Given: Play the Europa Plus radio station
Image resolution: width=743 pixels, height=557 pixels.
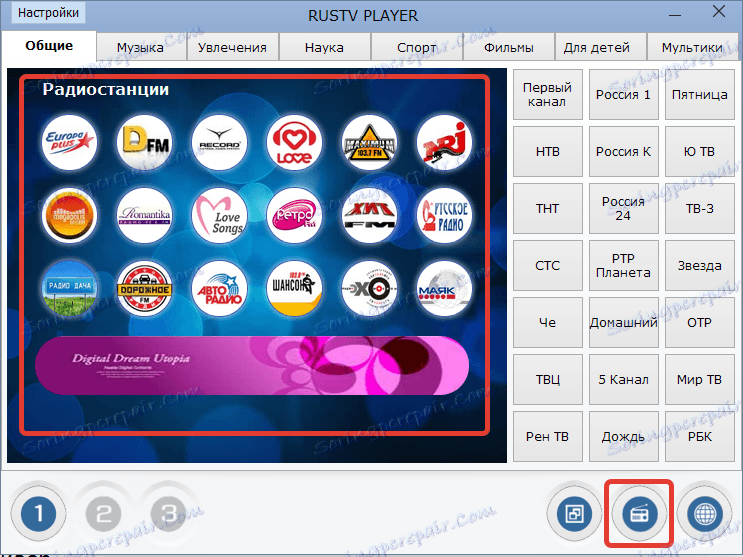Looking at the screenshot, I should click(x=69, y=143).
